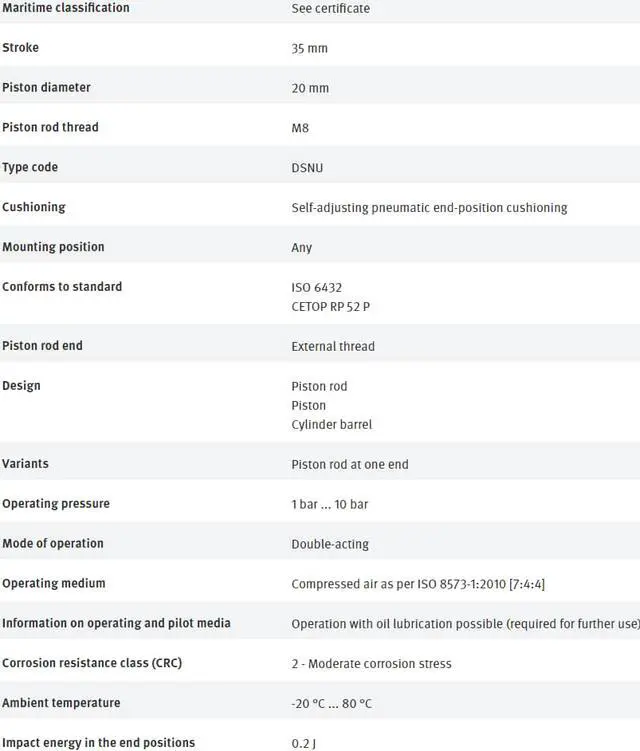The height and width of the screenshot is (751, 640).
Task: Click the 'DSNU' type code value
Action: tap(307, 168)
